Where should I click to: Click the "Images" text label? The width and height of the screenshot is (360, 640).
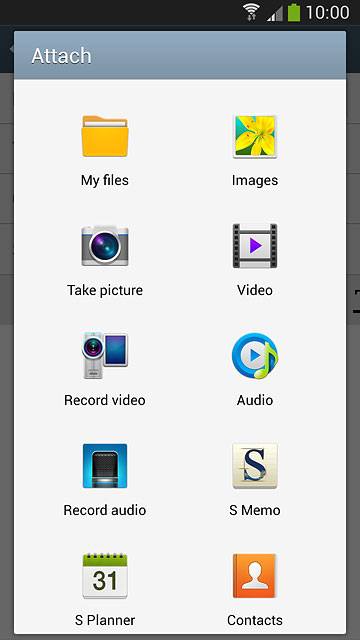pyautogui.click(x=255, y=180)
